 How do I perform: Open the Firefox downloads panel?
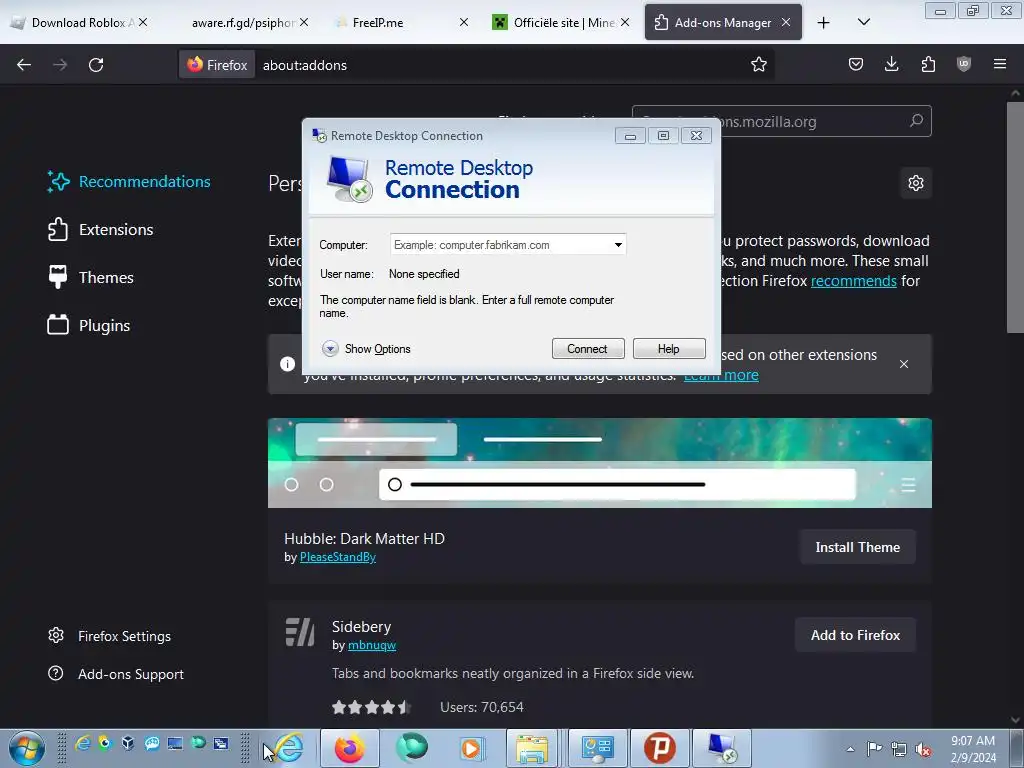coord(891,64)
